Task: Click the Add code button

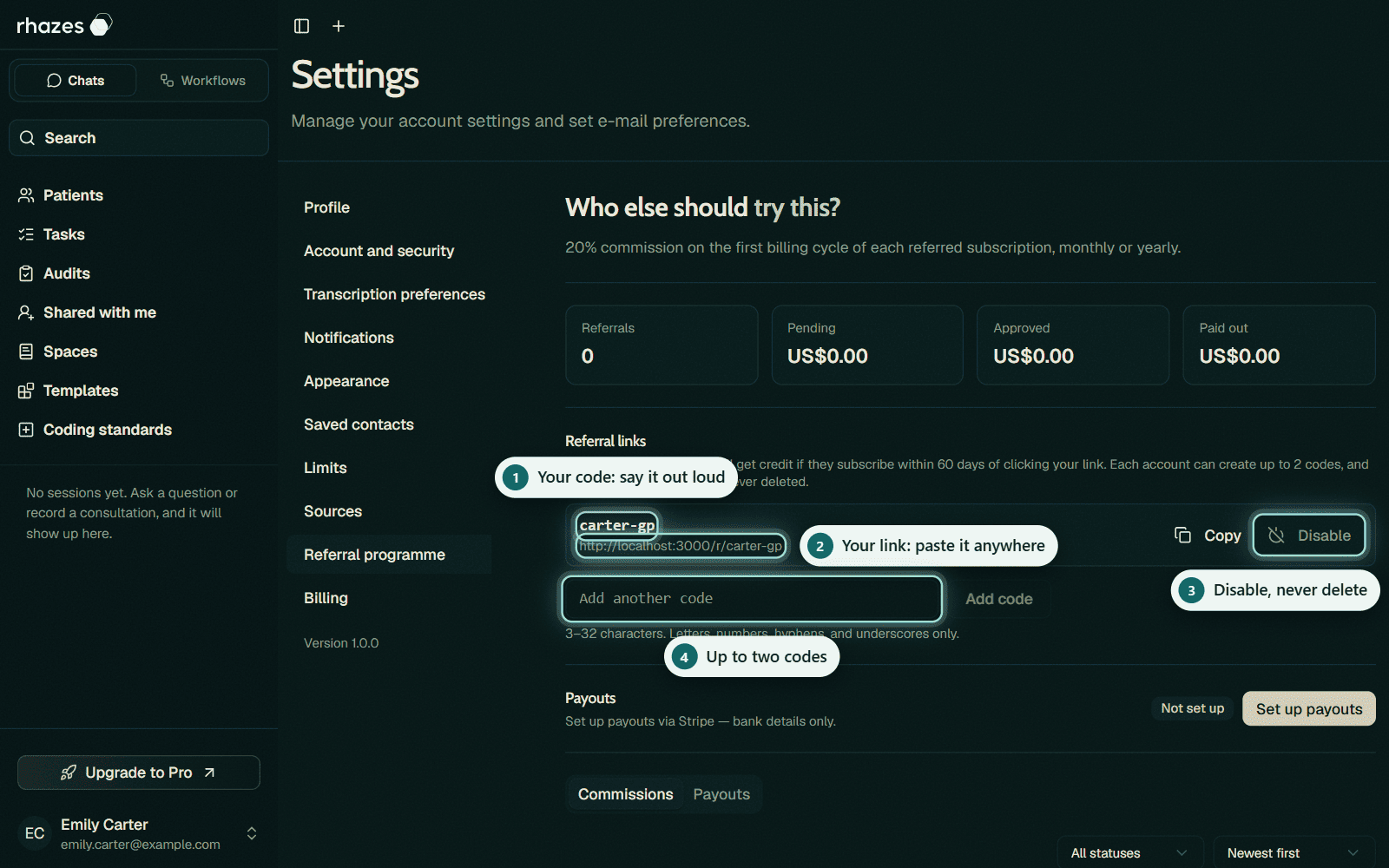Action: point(999,599)
